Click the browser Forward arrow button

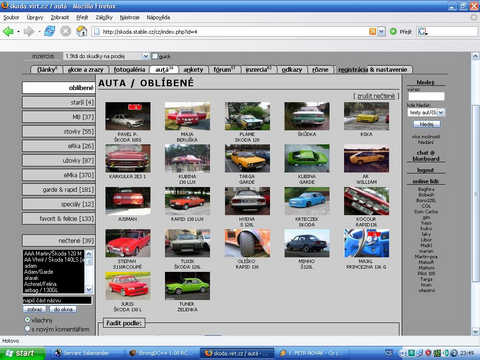[x=29, y=32]
